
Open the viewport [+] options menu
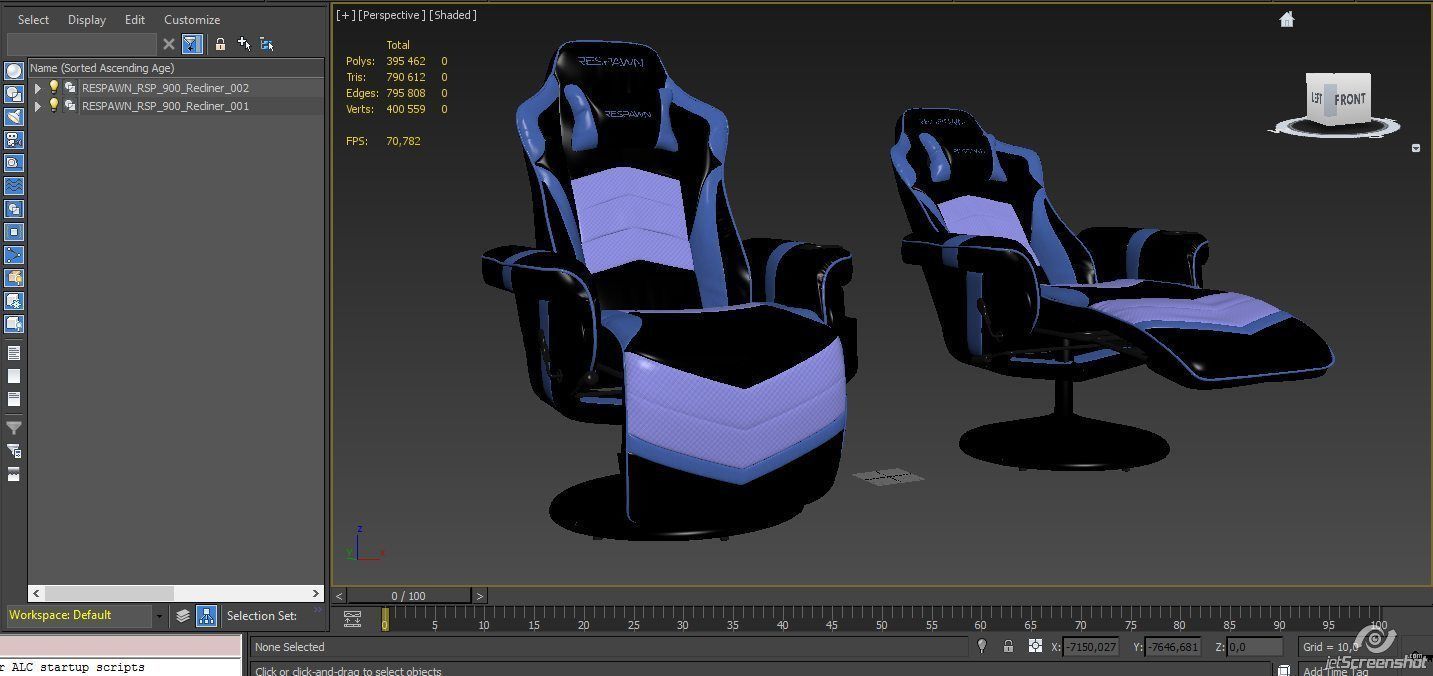(346, 14)
